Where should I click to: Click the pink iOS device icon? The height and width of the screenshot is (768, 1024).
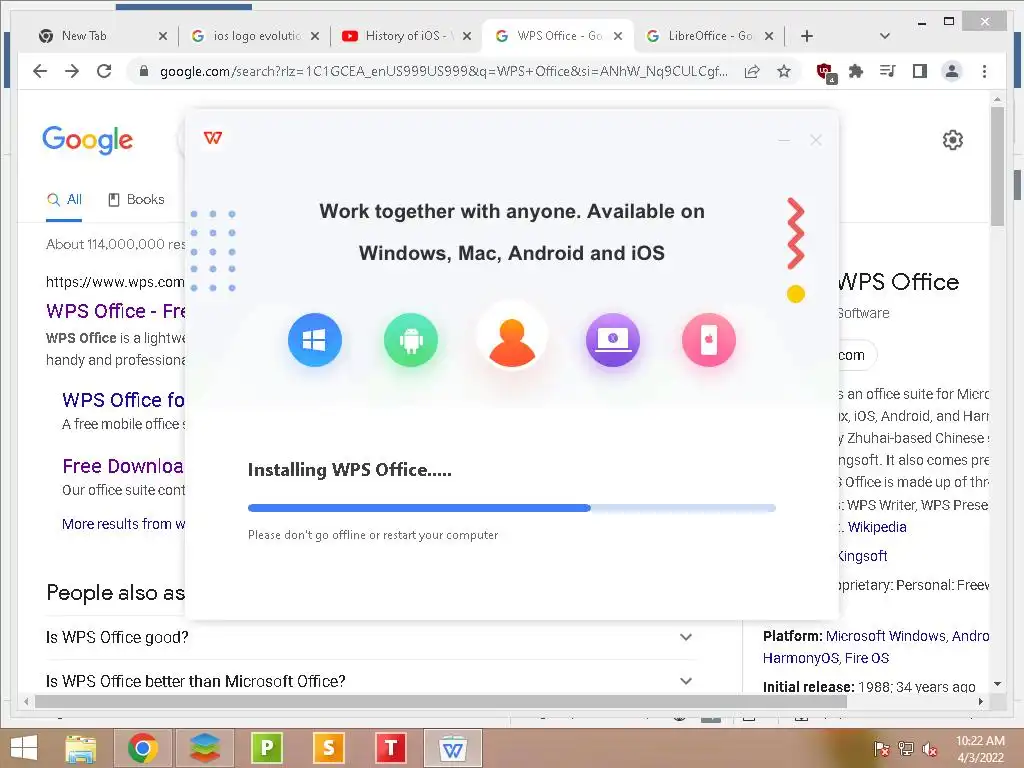tap(709, 340)
